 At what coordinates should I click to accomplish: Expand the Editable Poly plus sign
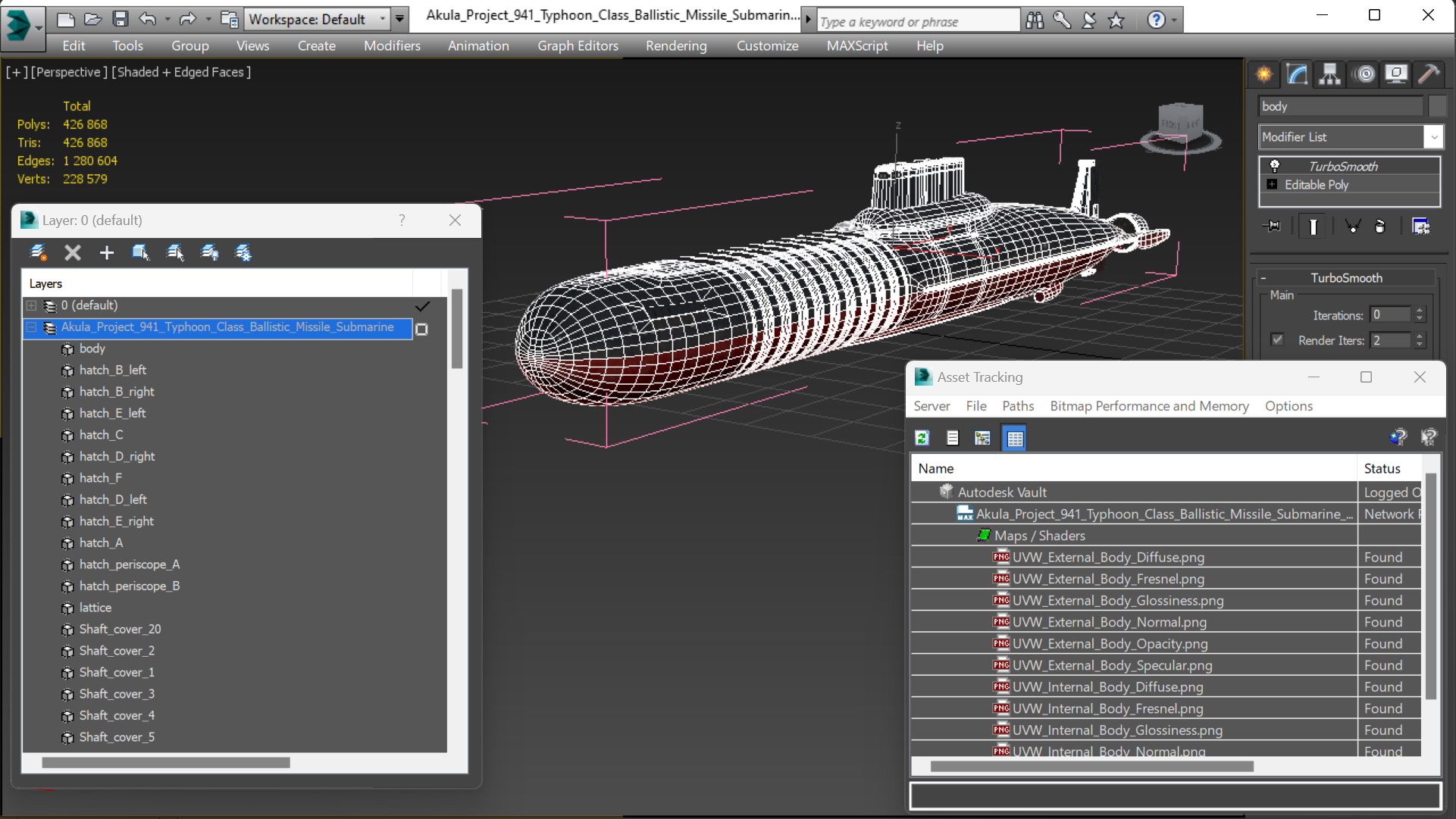point(1272,185)
